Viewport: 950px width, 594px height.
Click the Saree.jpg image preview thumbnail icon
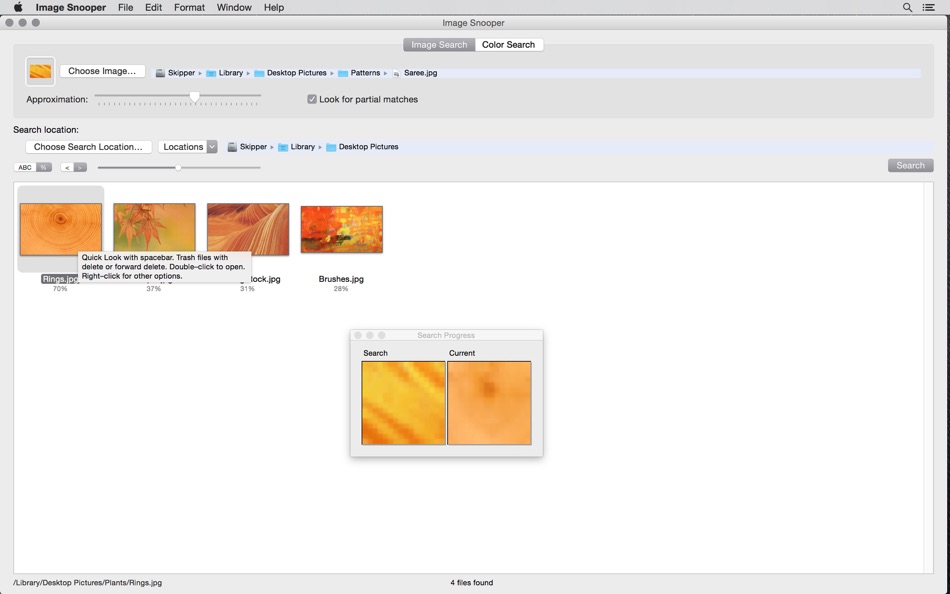tap(39, 71)
